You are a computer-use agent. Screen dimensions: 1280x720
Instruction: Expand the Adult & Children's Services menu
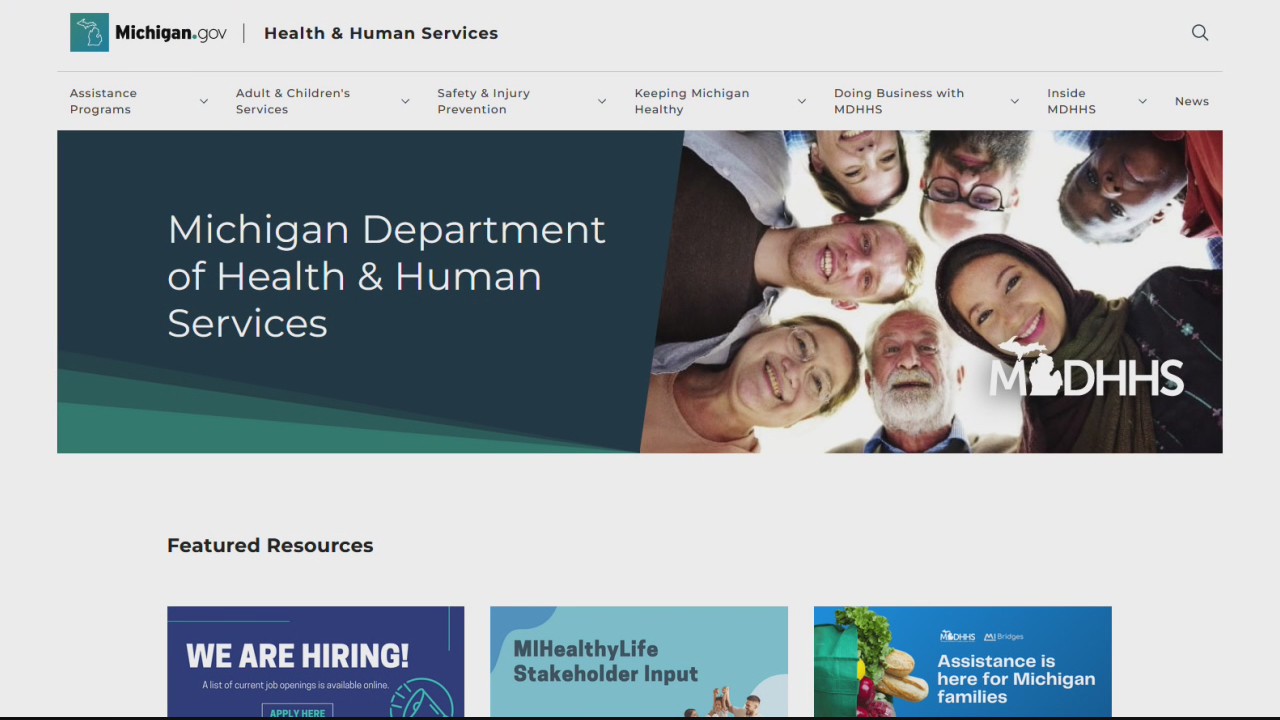coord(405,101)
